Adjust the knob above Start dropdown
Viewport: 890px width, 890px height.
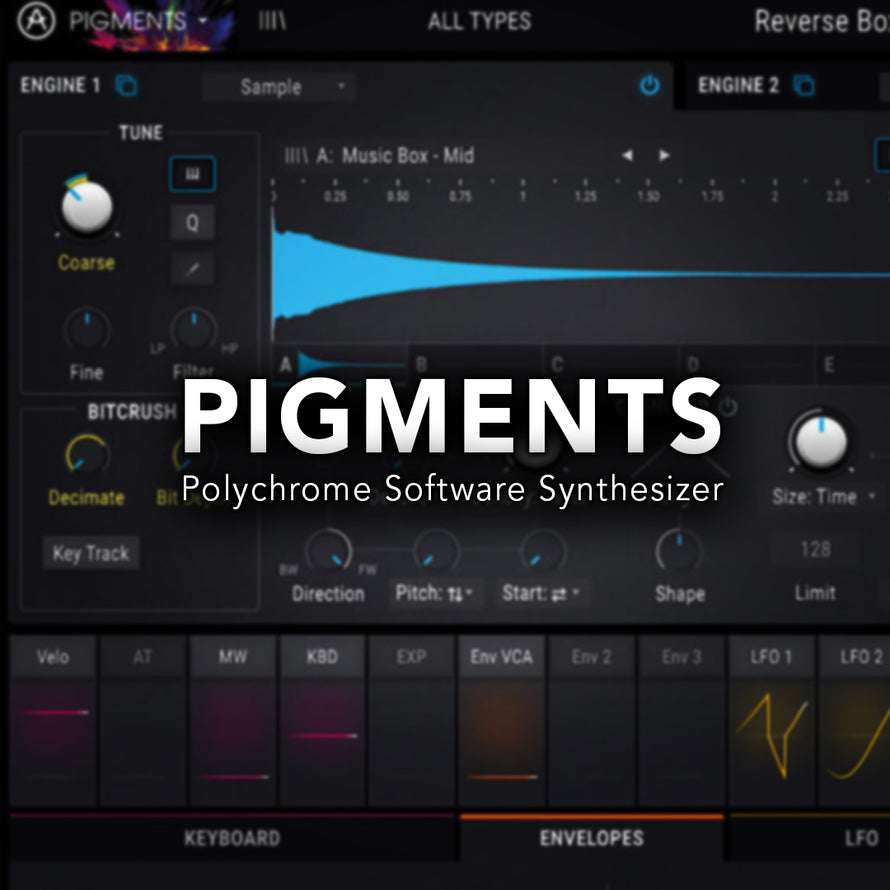543,551
